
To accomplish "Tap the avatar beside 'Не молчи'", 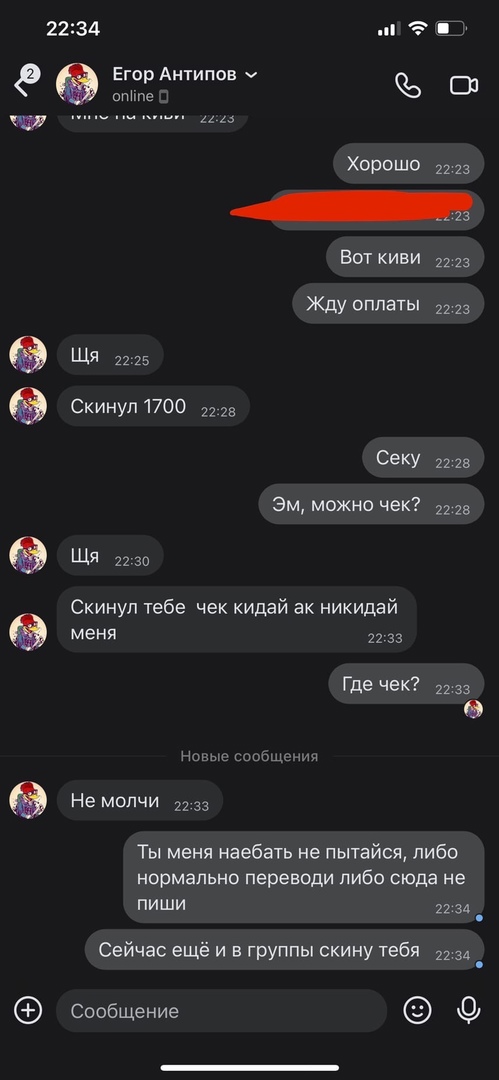I will [28, 800].
